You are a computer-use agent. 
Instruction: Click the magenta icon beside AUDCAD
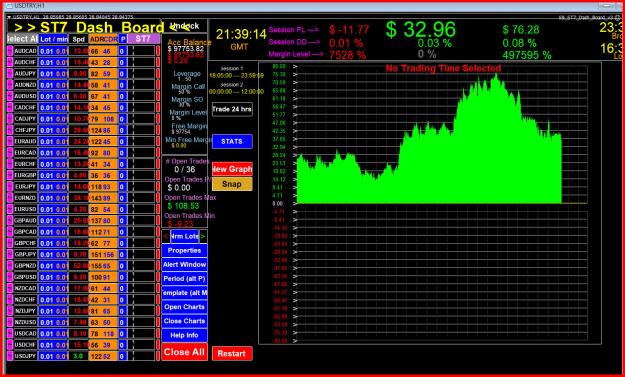10,51
